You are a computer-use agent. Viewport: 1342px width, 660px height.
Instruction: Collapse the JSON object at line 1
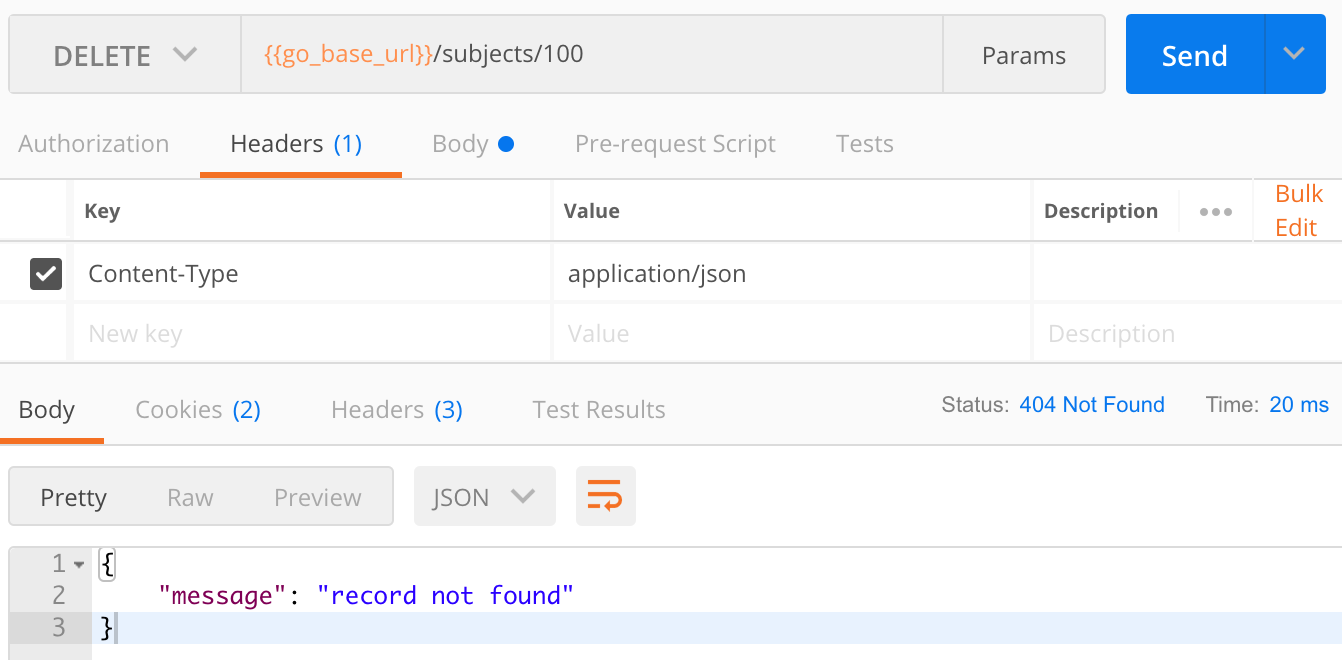click(x=80, y=565)
